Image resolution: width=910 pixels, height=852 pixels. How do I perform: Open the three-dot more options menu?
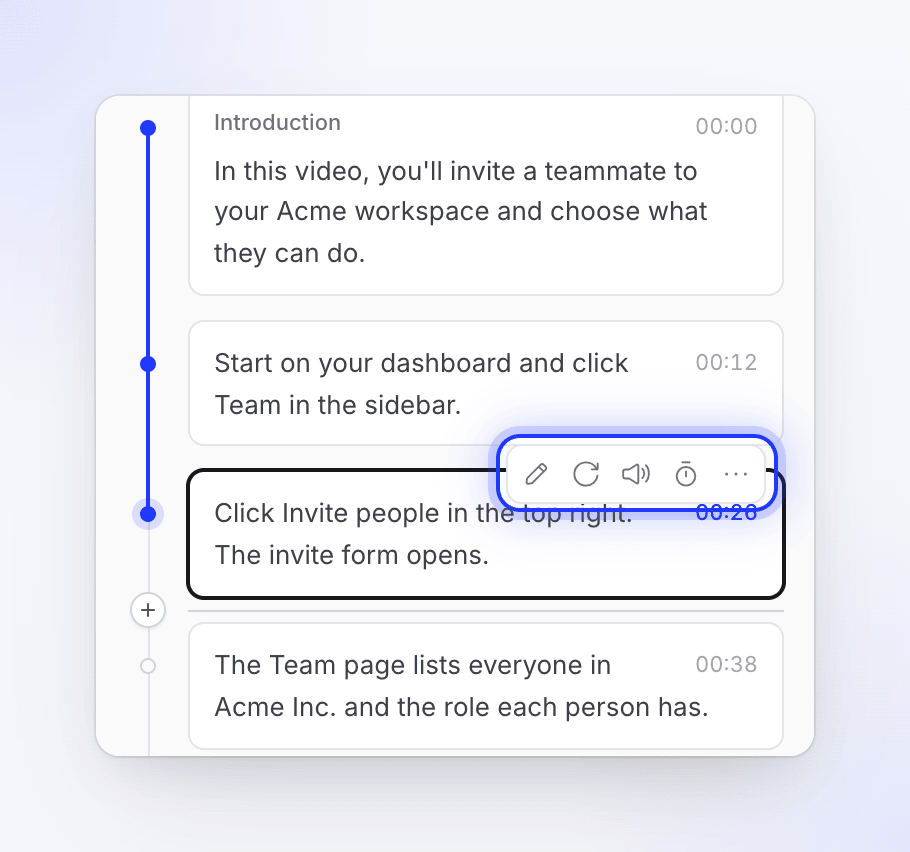(736, 474)
